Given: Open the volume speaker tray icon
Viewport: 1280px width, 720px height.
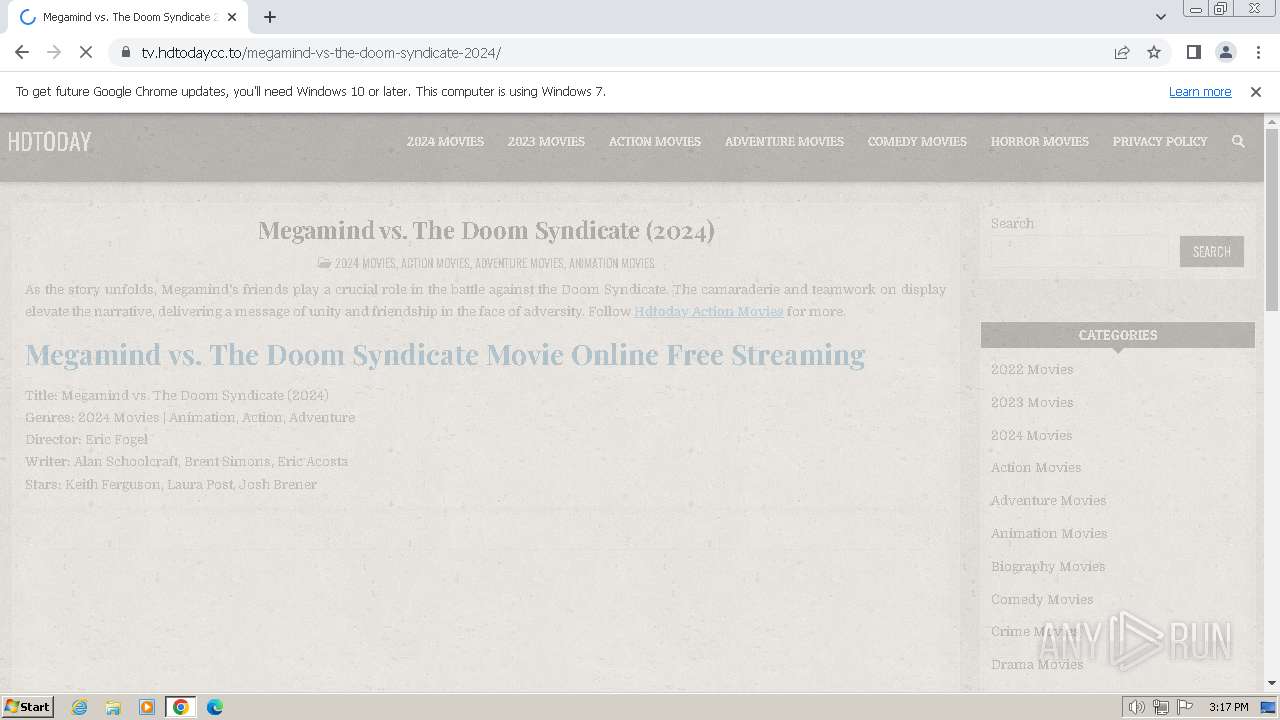Looking at the screenshot, I should point(1137,707).
